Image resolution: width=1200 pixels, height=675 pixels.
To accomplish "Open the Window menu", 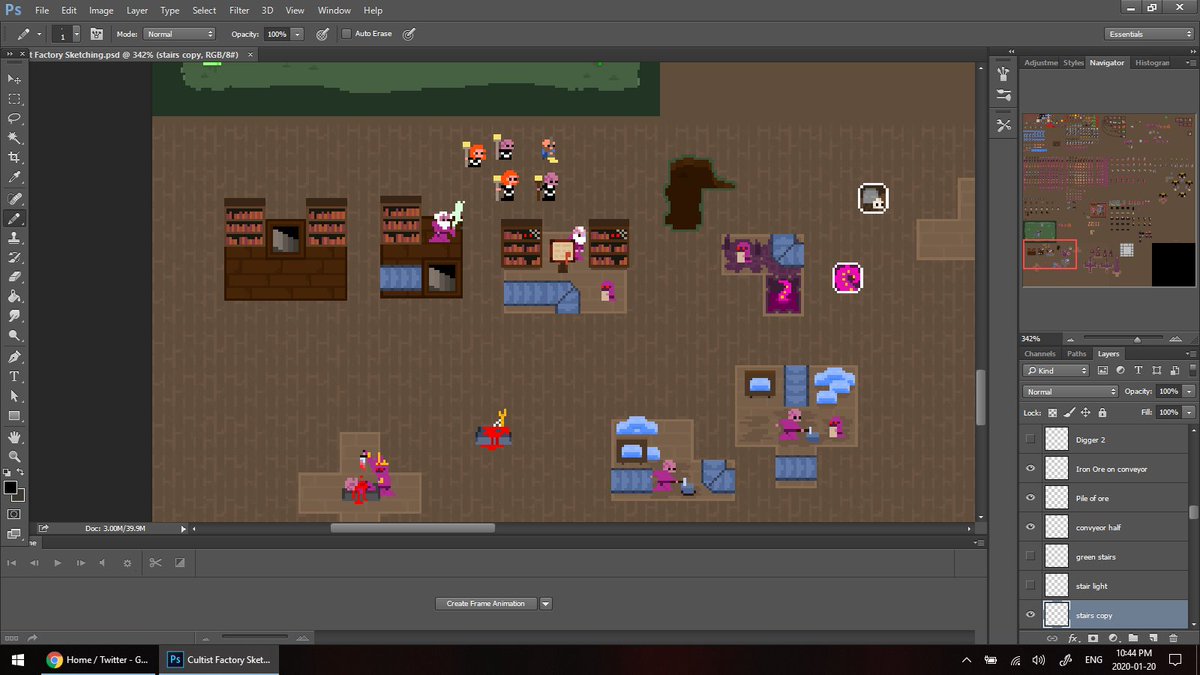I will click(334, 10).
